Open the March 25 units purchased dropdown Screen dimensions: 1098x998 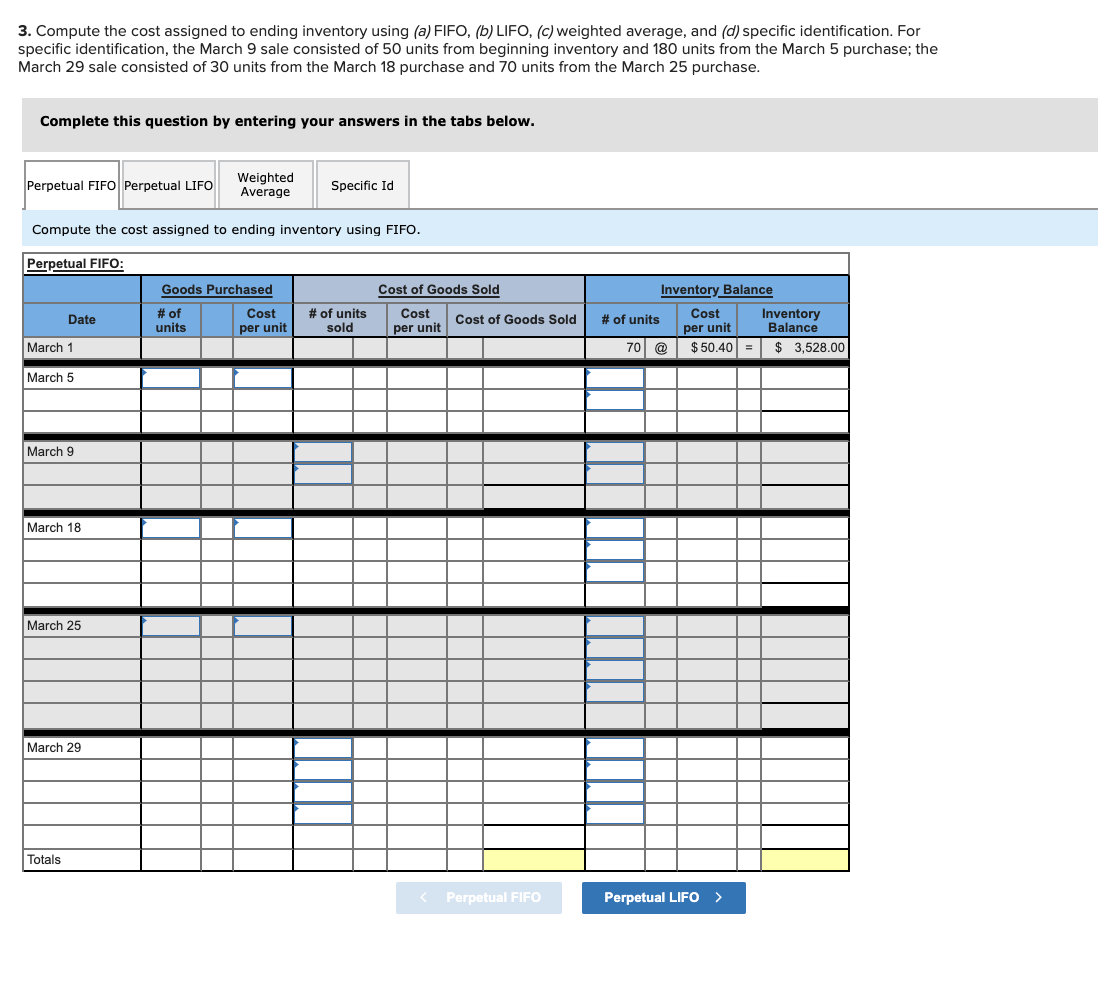click(x=171, y=624)
